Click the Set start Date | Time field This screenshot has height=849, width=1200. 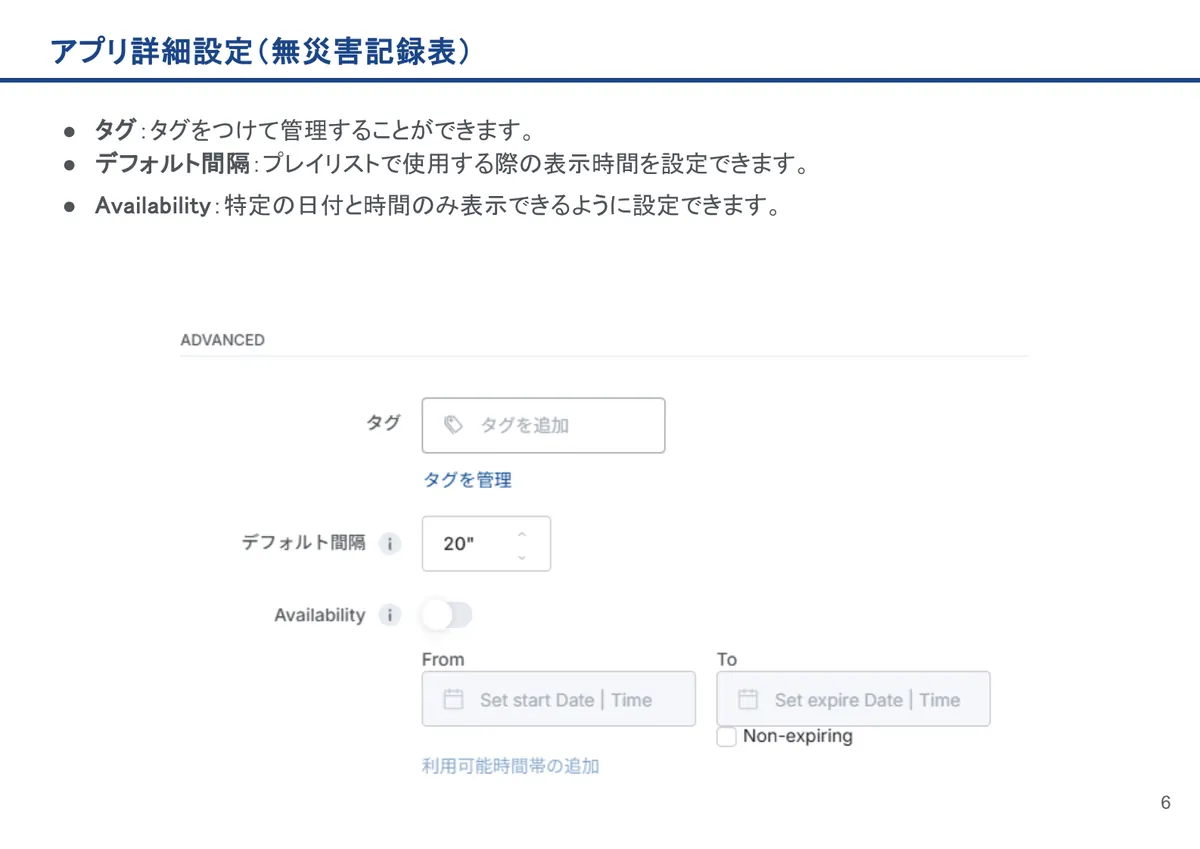tap(558, 699)
